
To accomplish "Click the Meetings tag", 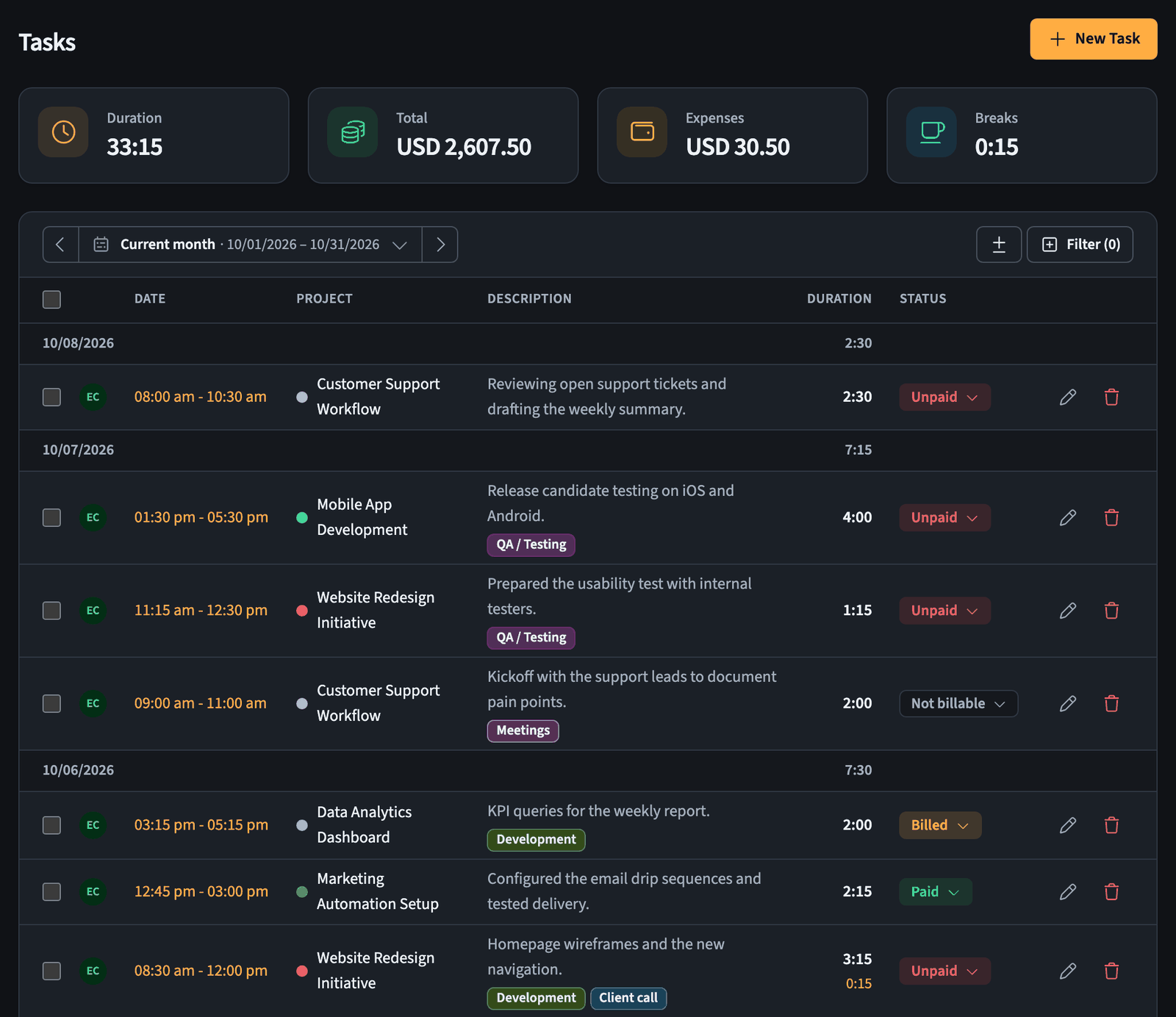I will click(523, 730).
